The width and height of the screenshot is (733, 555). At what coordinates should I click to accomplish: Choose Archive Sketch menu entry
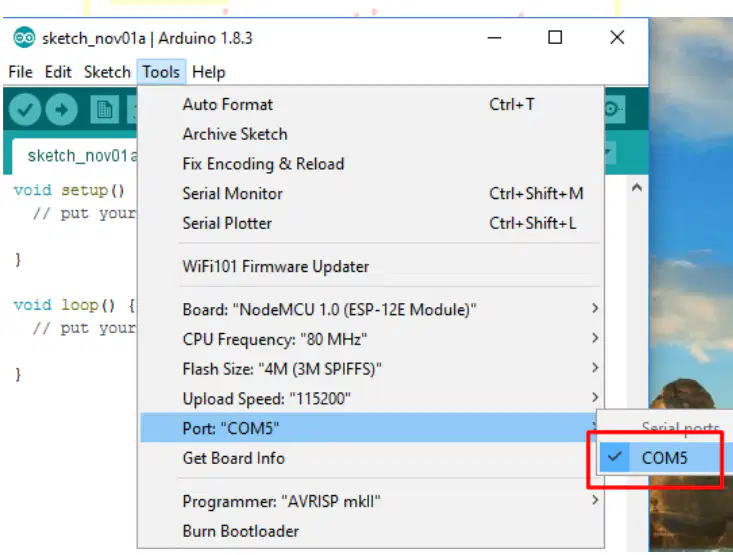[372, 134]
